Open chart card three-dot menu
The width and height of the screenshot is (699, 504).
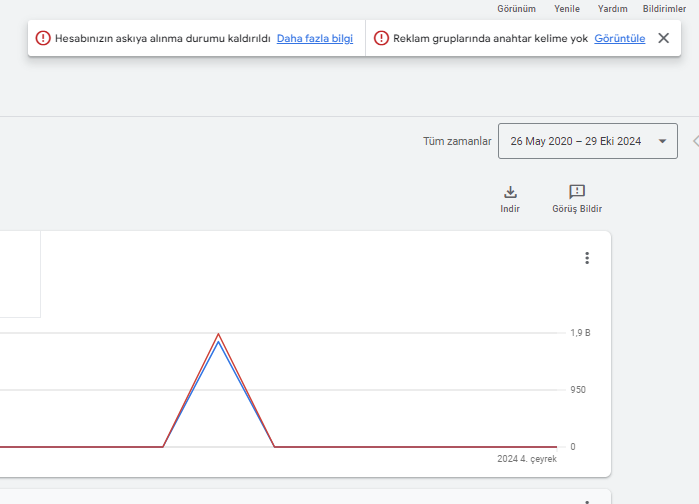pyautogui.click(x=587, y=258)
